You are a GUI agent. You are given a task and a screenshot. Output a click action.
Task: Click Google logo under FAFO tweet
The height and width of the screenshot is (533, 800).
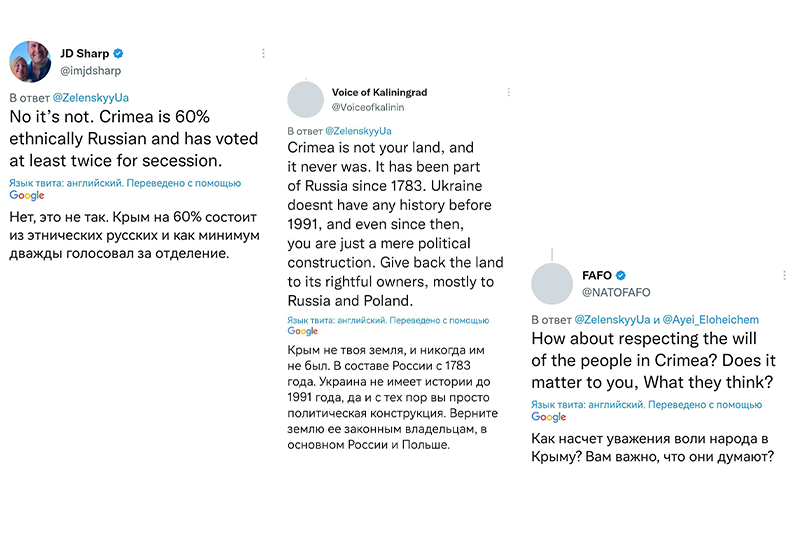pos(549,417)
